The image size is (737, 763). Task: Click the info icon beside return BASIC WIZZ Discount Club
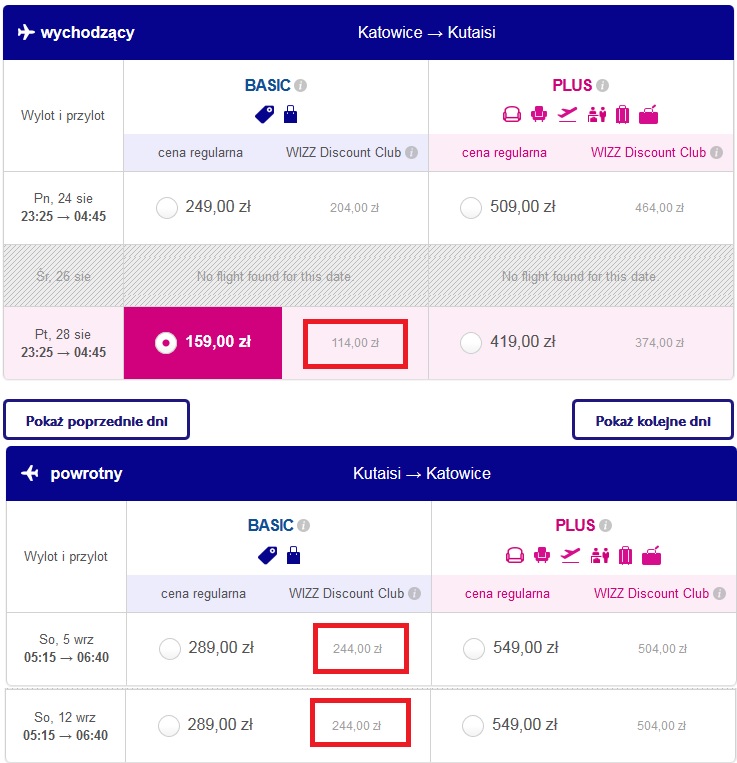tap(414, 594)
